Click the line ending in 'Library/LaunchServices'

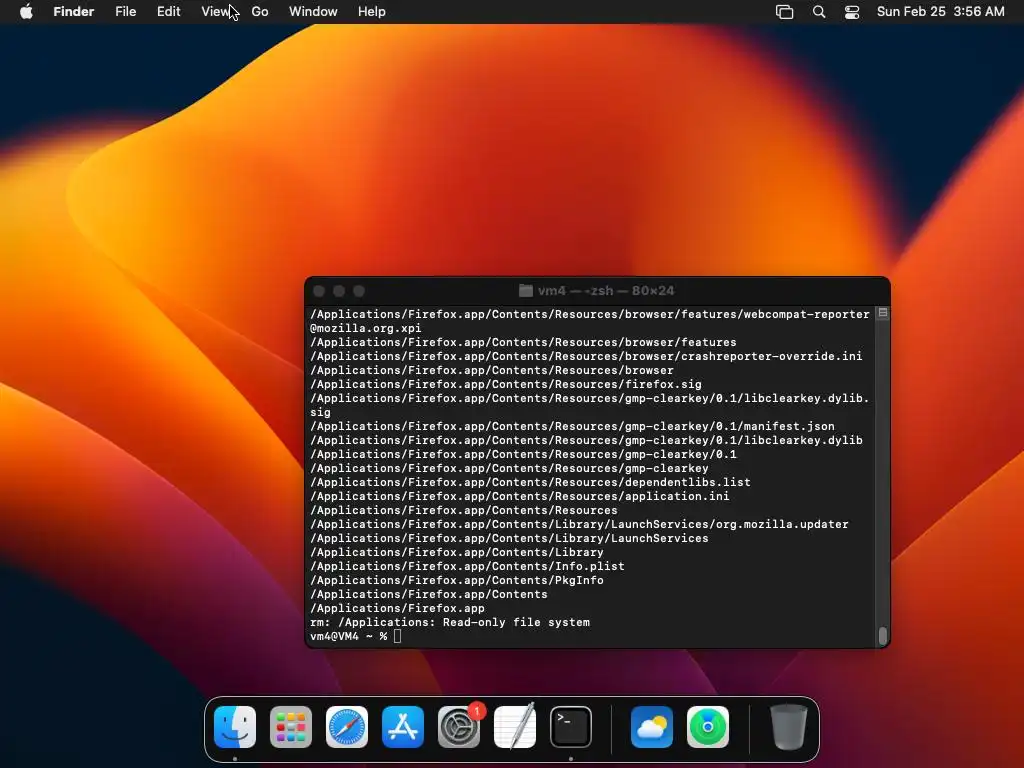(x=509, y=538)
